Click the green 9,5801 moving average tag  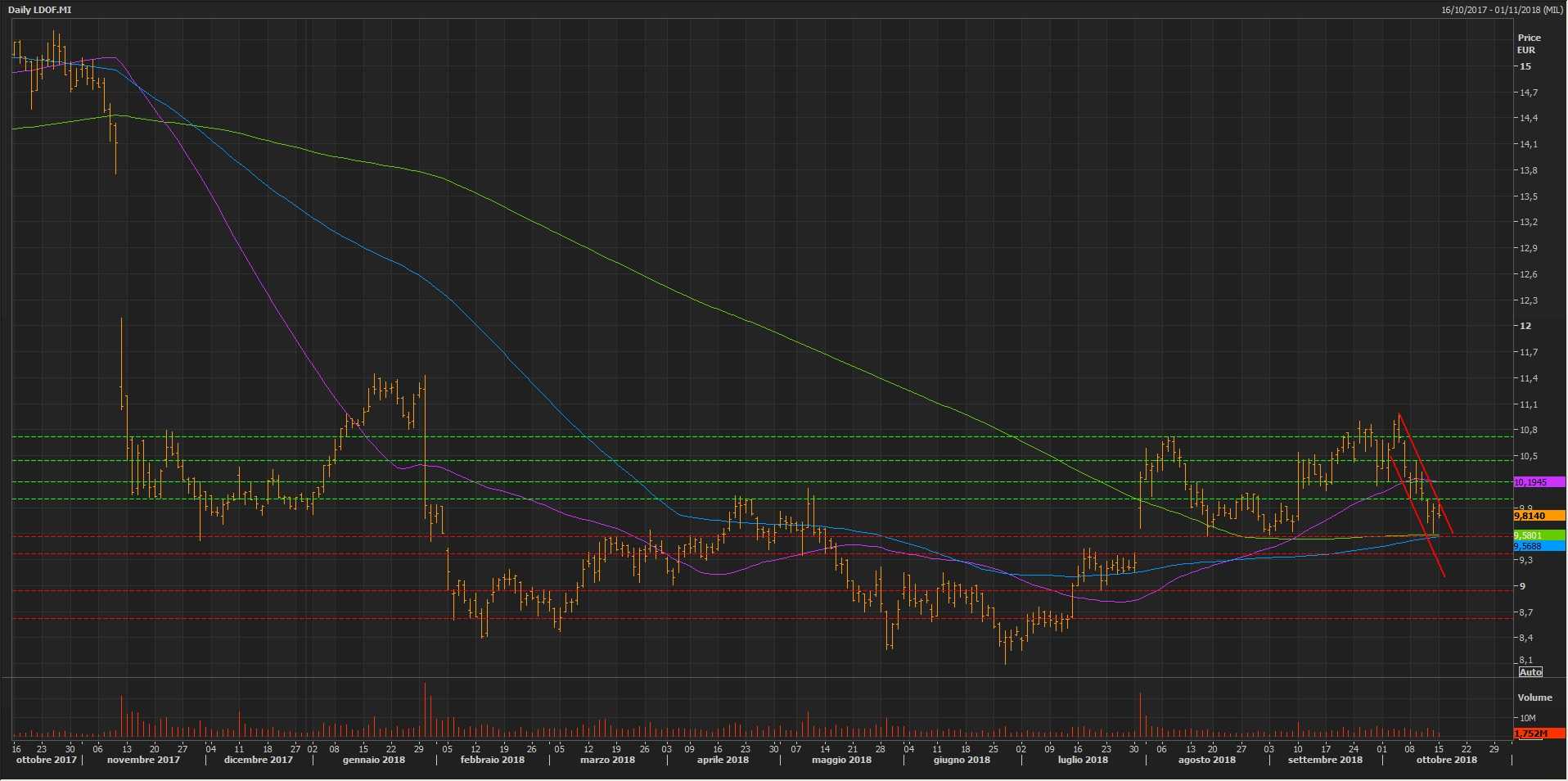[x=1539, y=535]
